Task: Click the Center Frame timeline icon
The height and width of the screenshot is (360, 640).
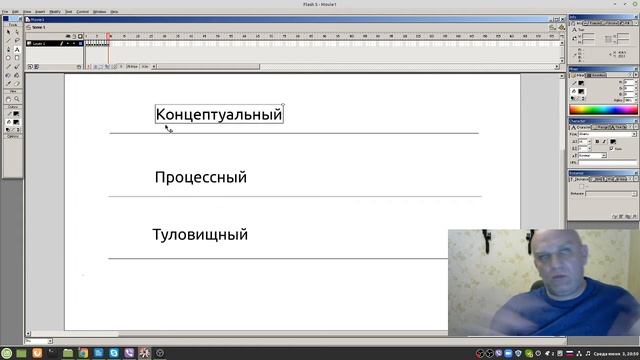Action: tap(89, 67)
